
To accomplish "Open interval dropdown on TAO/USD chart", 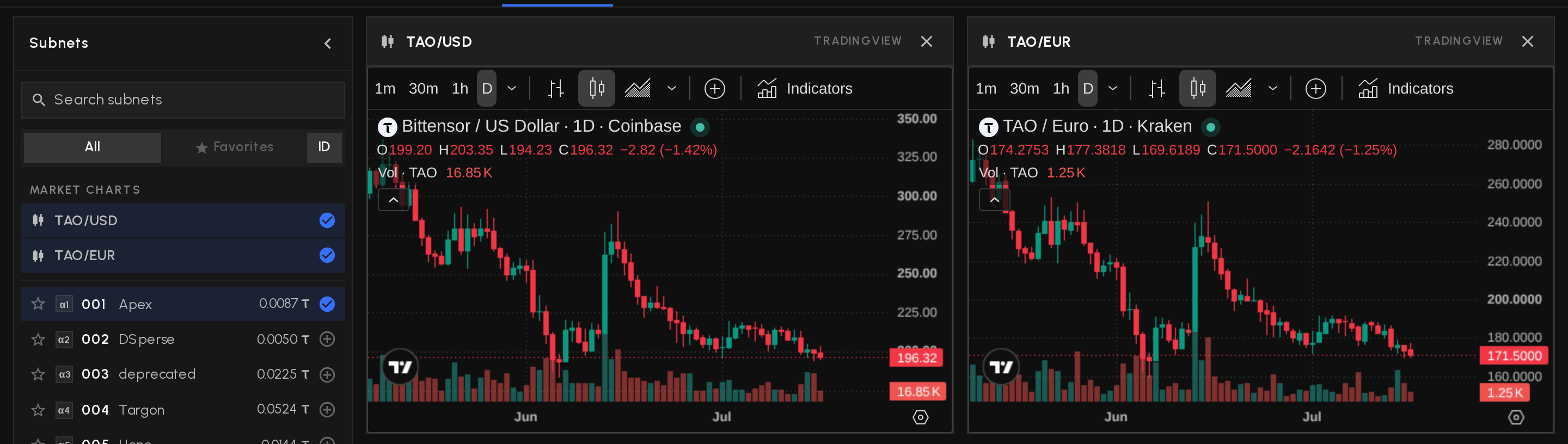I will click(512, 89).
